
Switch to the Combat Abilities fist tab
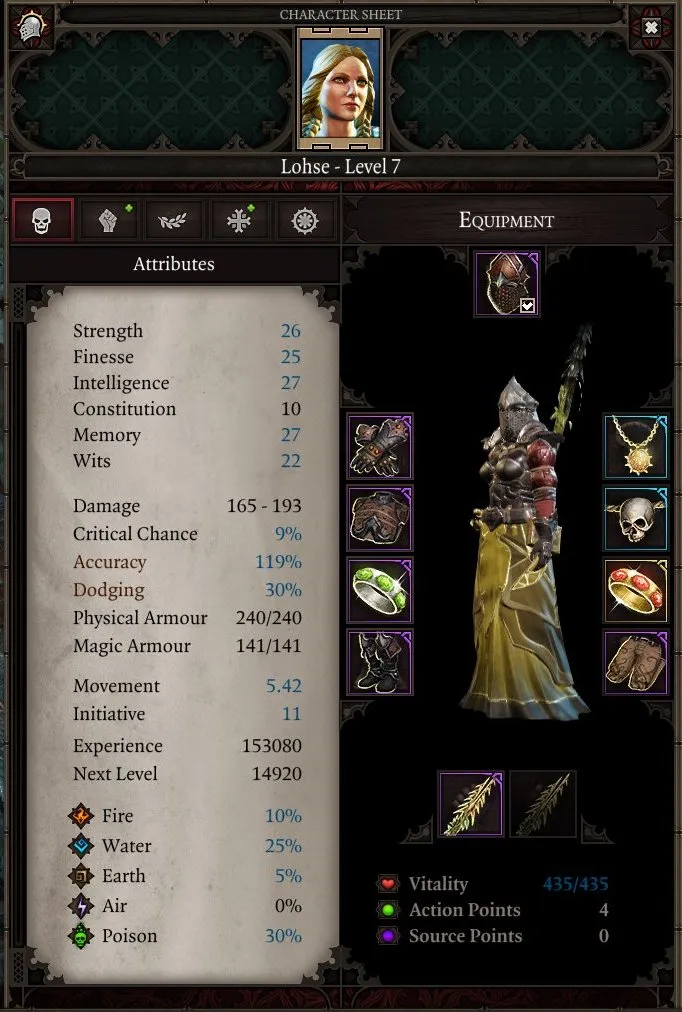tap(109, 220)
